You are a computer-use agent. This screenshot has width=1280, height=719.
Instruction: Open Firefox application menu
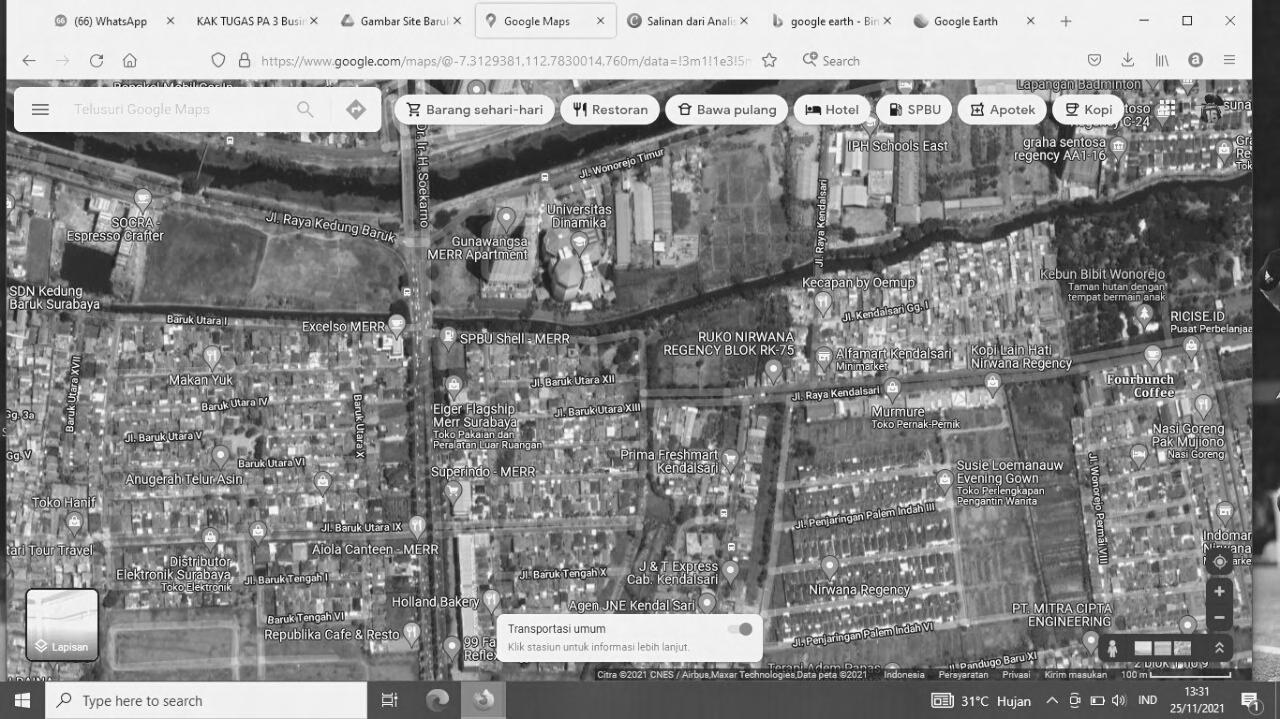(1229, 61)
